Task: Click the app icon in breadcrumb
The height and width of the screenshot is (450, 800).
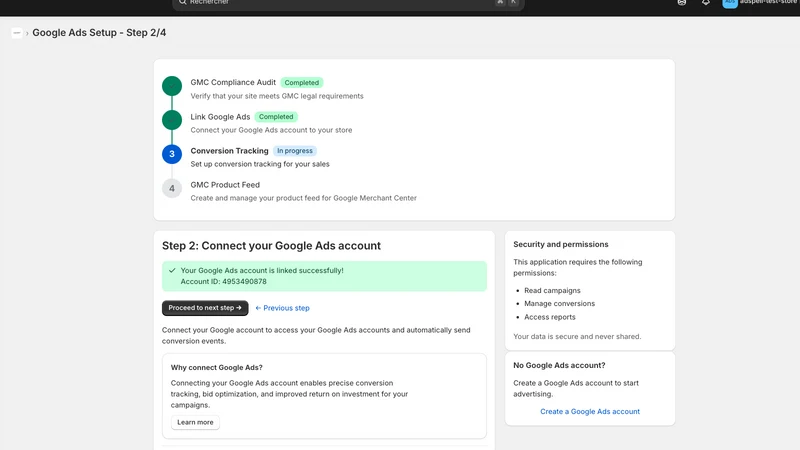Action: tap(17, 33)
